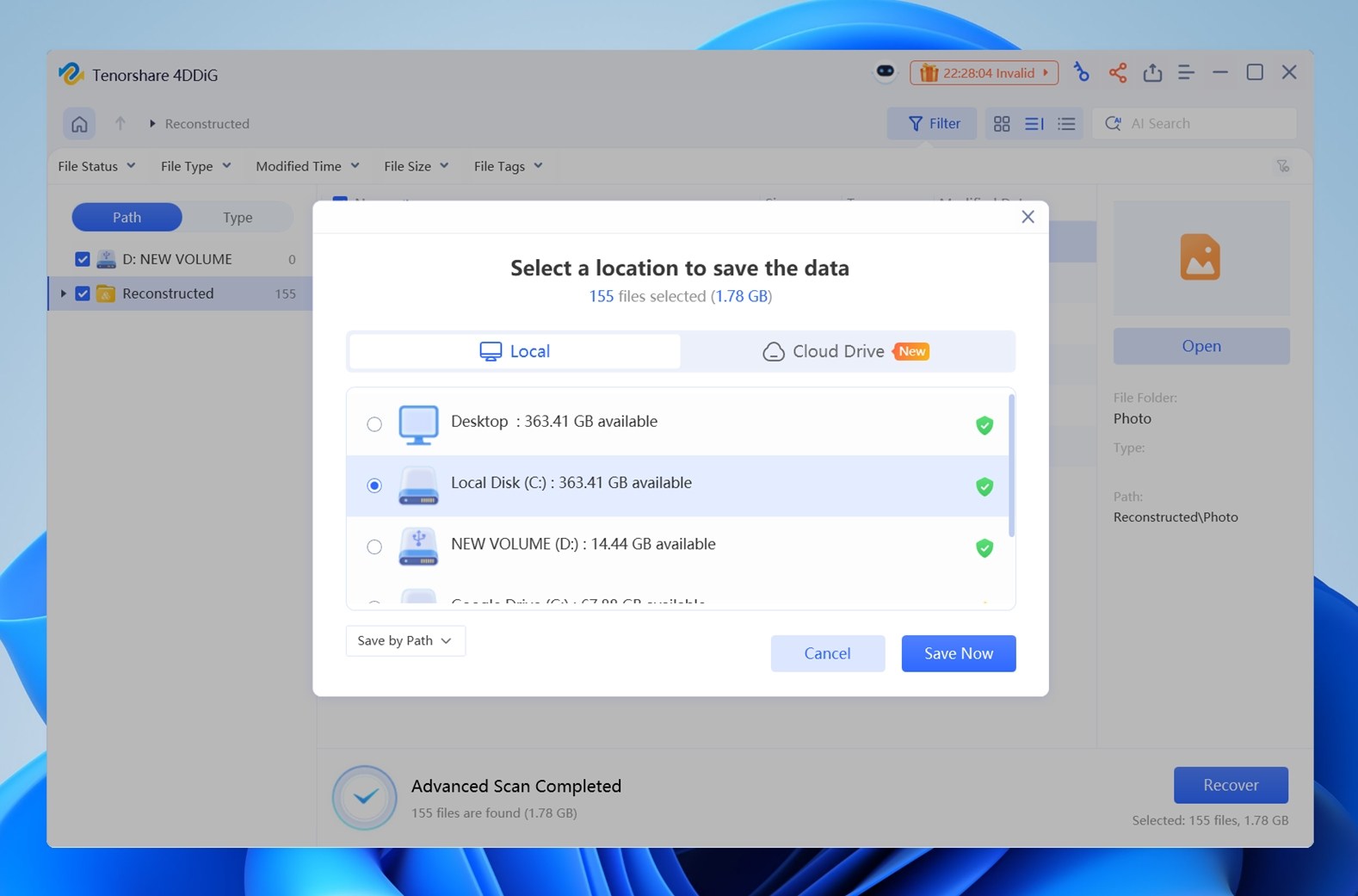Click the Cancel button
1358x896 pixels.
827,653
